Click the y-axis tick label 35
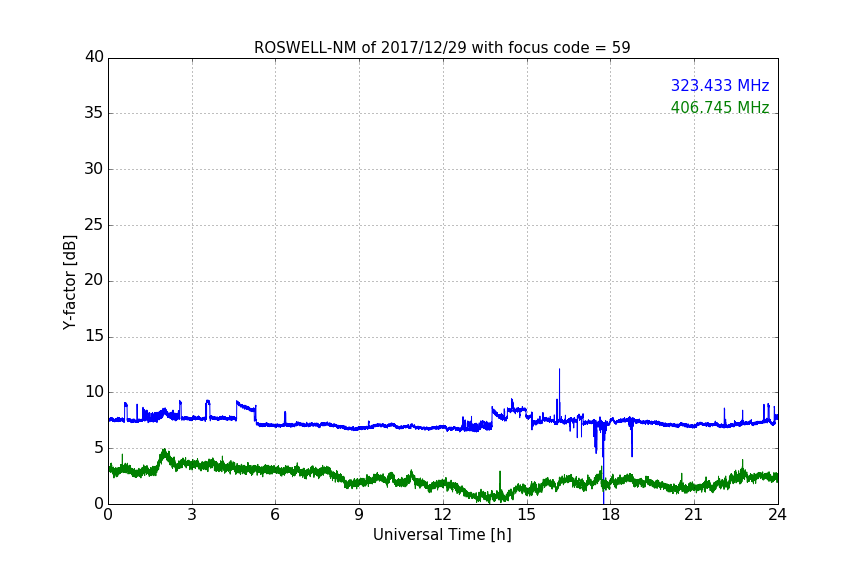Screen dimensions: 864x576 click(x=94, y=113)
